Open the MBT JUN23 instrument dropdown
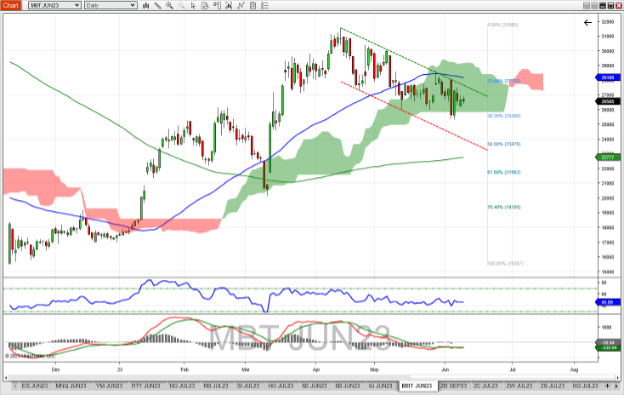The width and height of the screenshot is (624, 396). 55,5
